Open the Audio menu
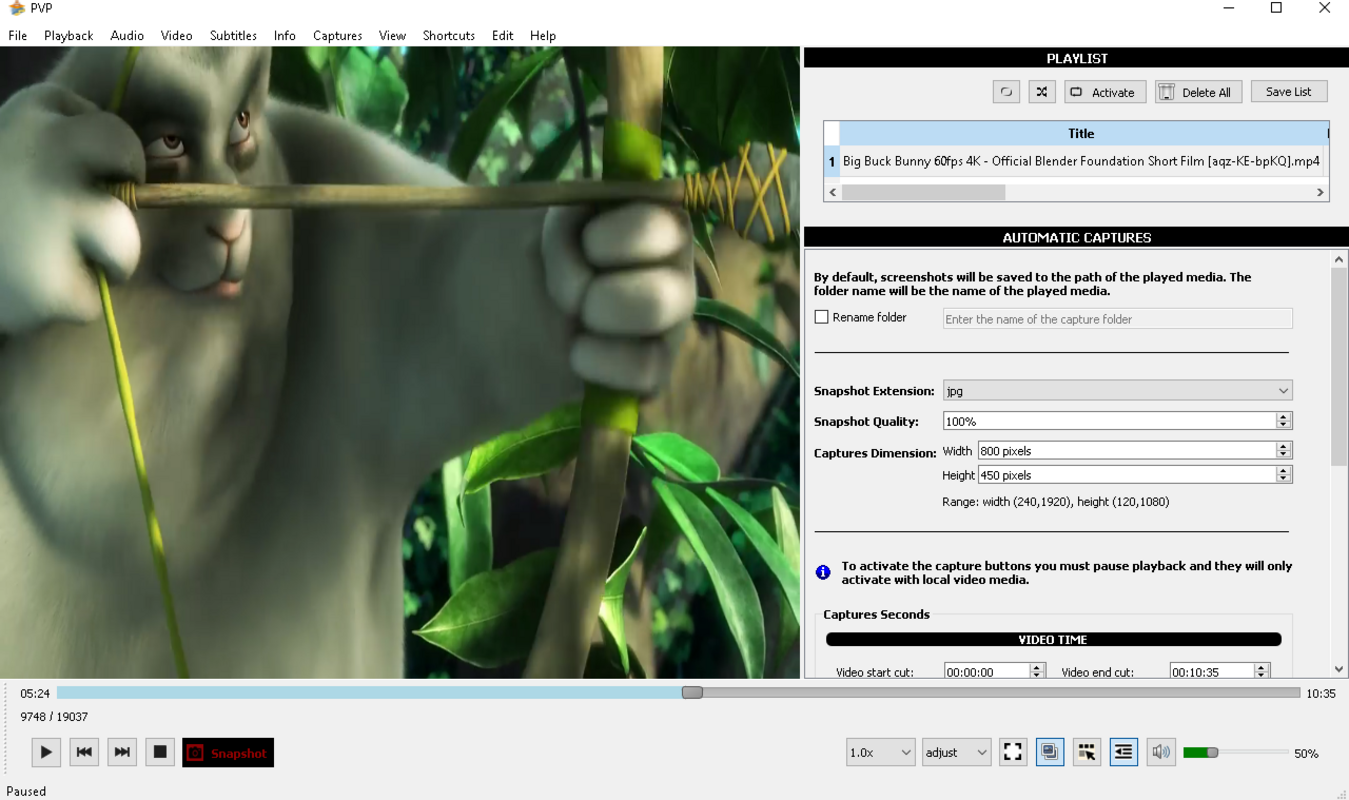This screenshot has width=1349, height=800. click(x=127, y=35)
